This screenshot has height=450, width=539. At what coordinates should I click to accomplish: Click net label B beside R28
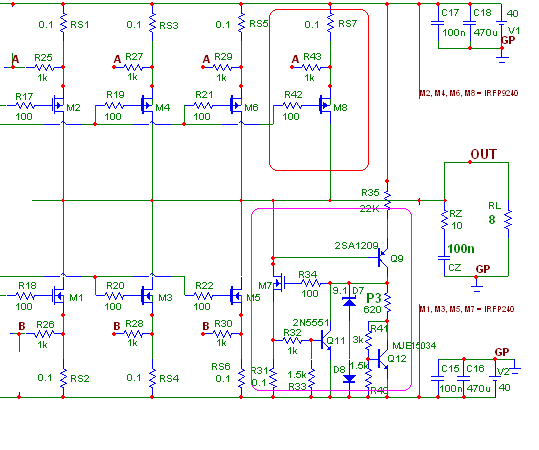117,326
